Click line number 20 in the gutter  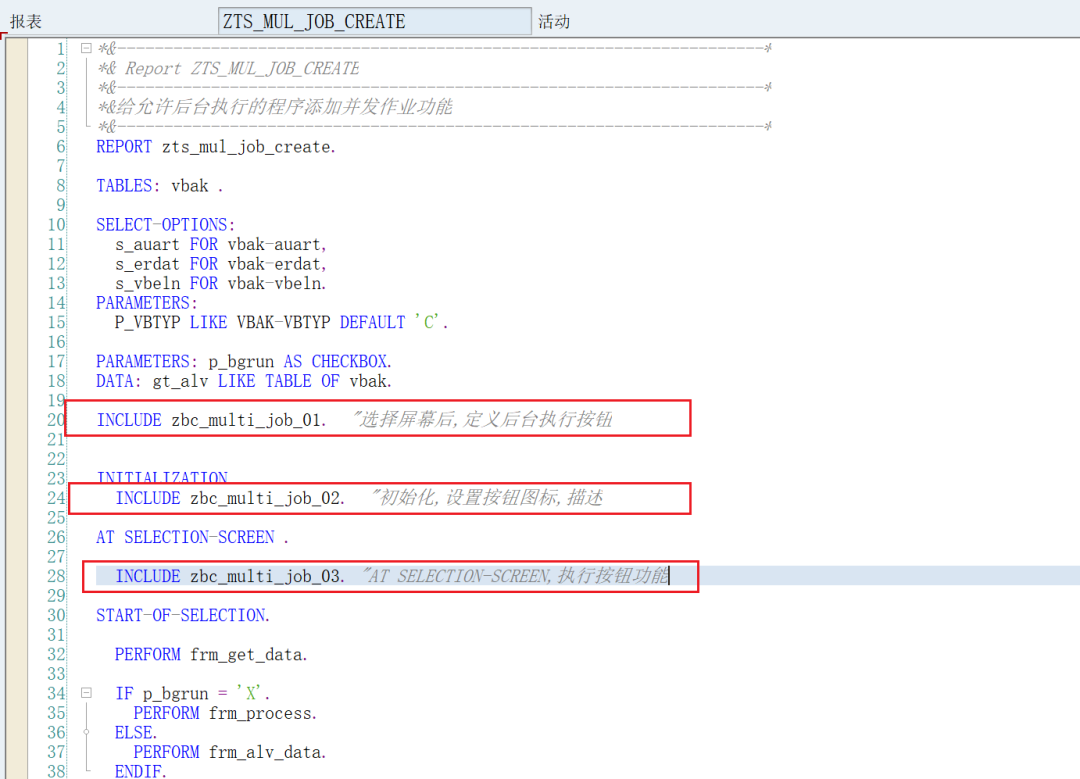[x=56, y=420]
